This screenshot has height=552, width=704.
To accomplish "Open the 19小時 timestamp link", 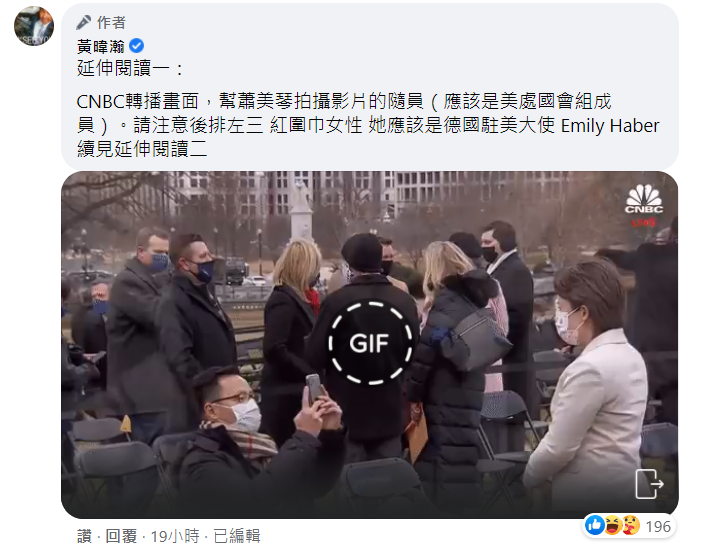I will tap(175, 536).
